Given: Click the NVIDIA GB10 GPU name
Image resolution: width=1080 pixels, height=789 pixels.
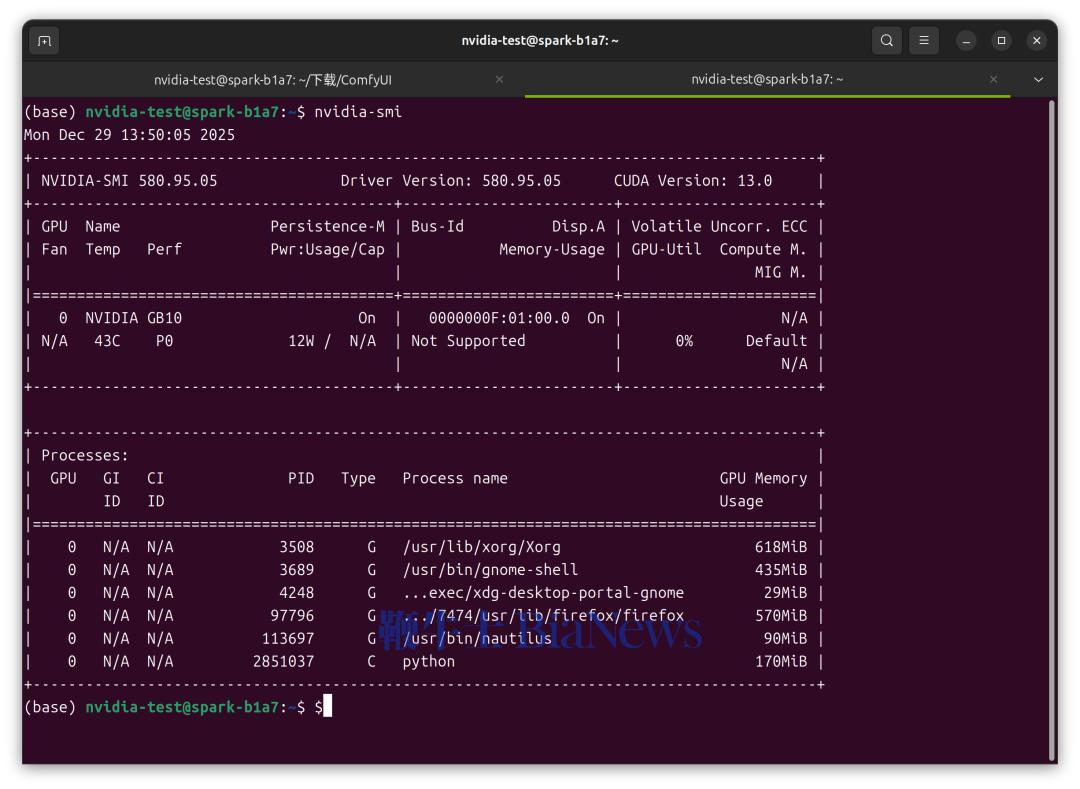Looking at the screenshot, I should pyautogui.click(x=133, y=318).
